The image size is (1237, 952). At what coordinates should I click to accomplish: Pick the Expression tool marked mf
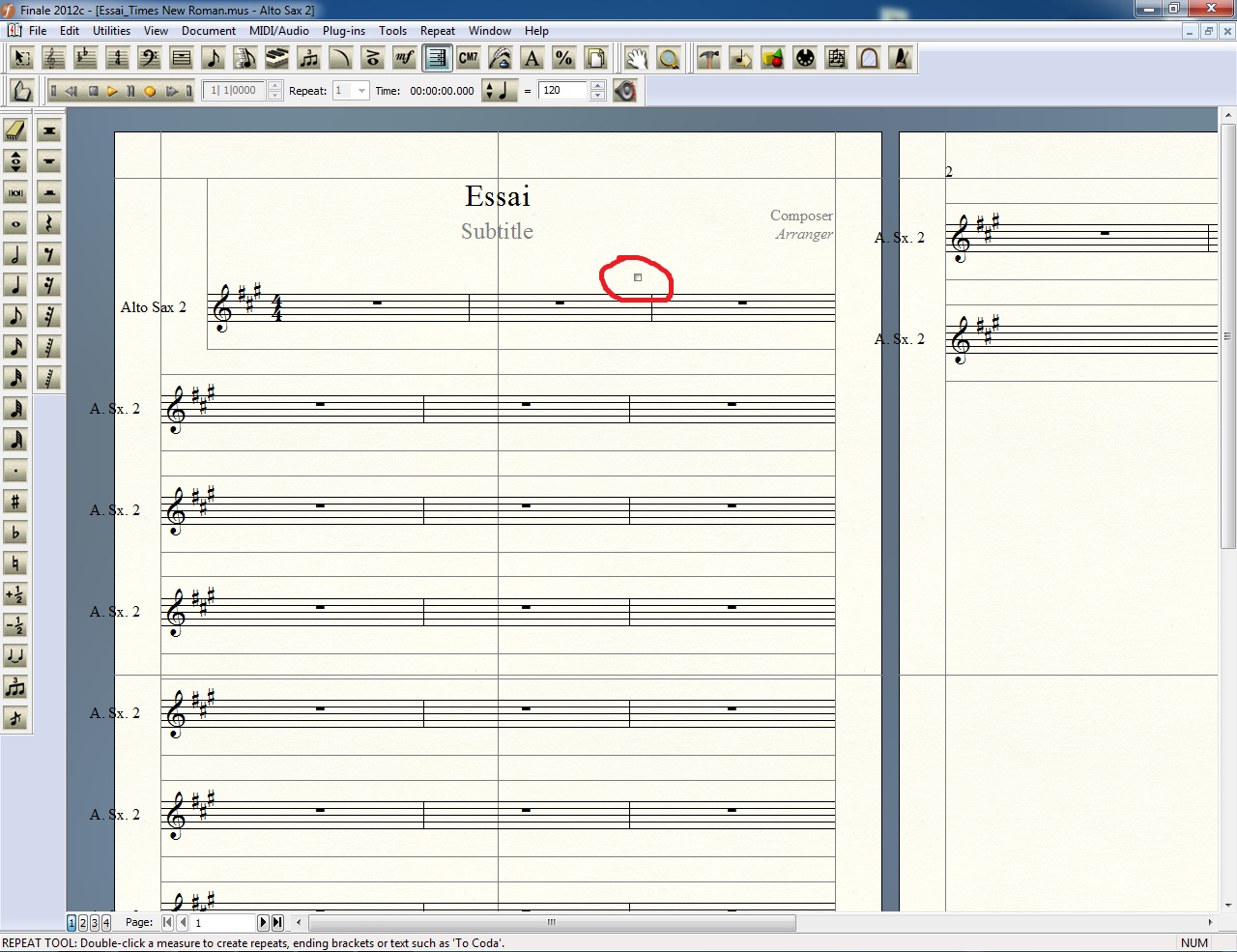pyautogui.click(x=405, y=59)
